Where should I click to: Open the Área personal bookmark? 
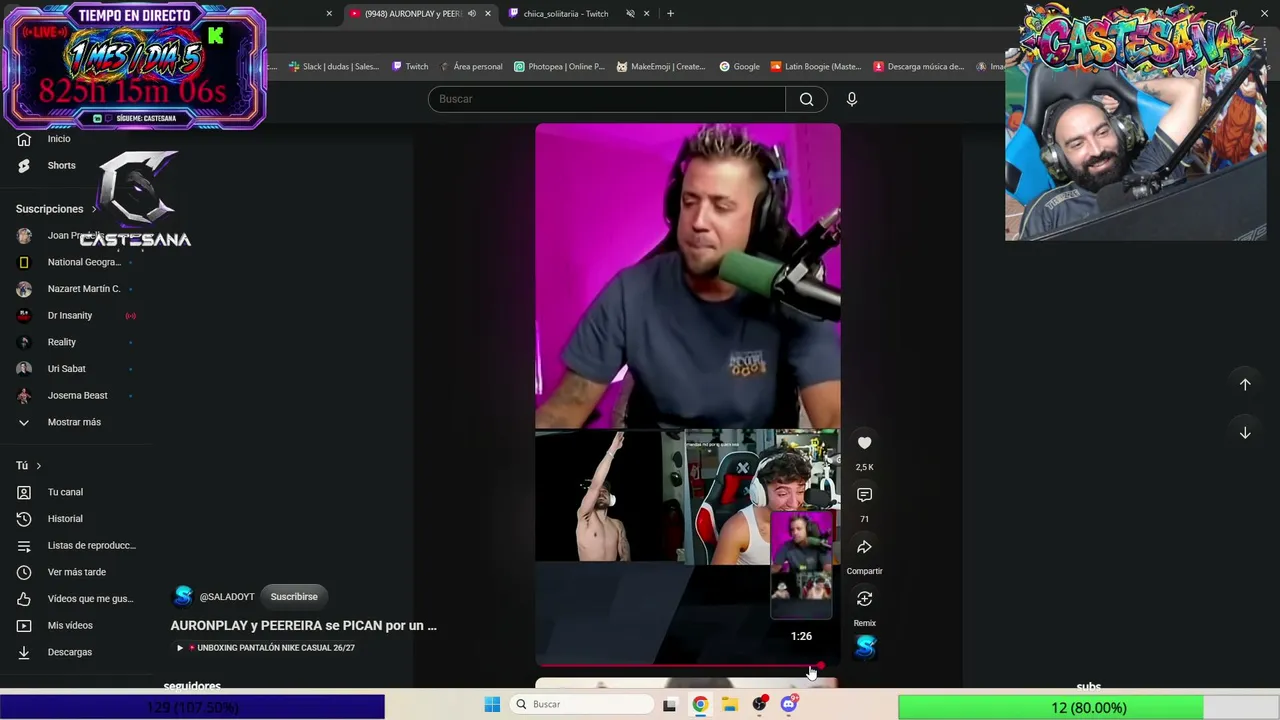(471, 67)
